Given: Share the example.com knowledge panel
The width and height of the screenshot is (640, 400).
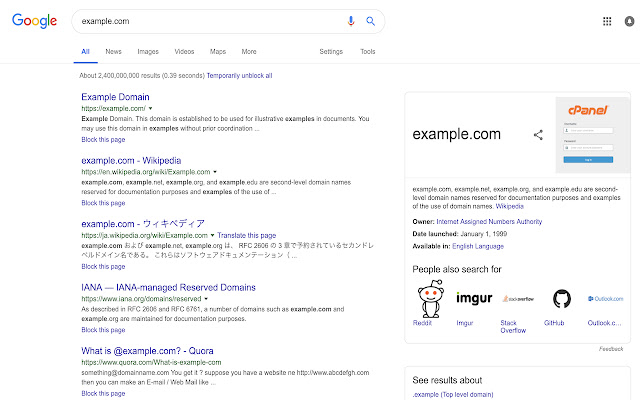Looking at the screenshot, I should click(538, 135).
